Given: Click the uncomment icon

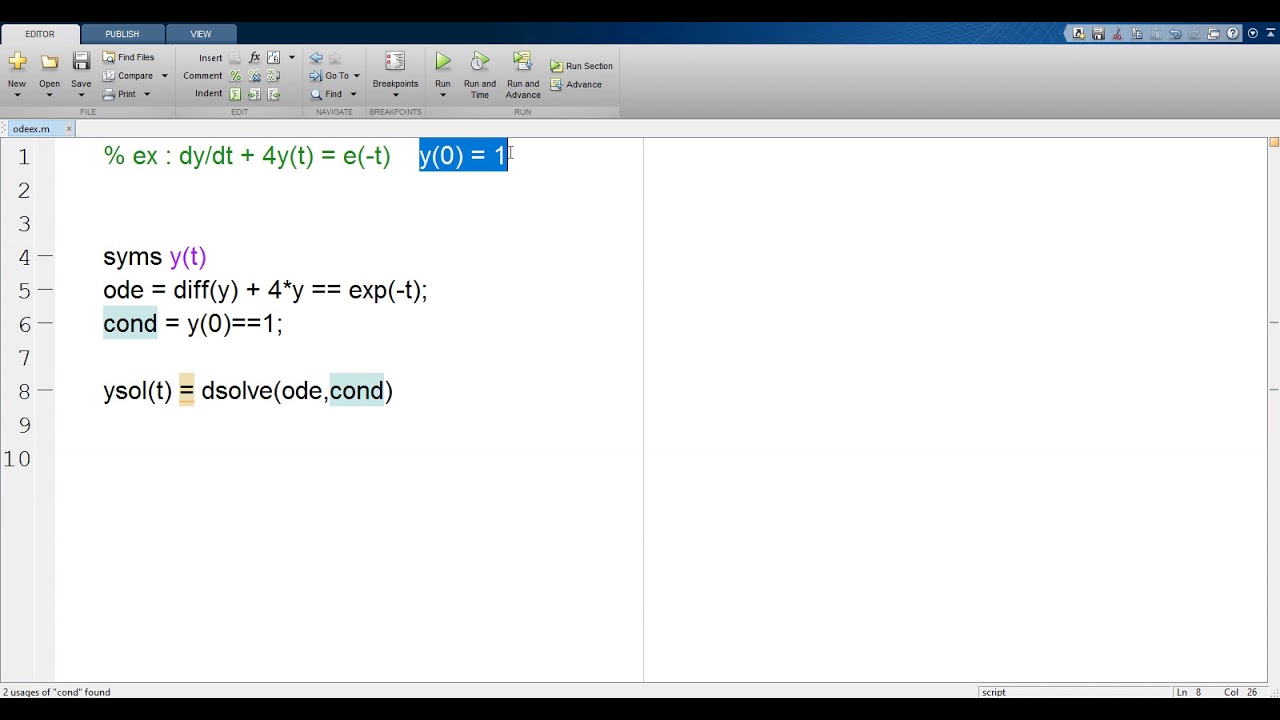Looking at the screenshot, I should point(254,76).
